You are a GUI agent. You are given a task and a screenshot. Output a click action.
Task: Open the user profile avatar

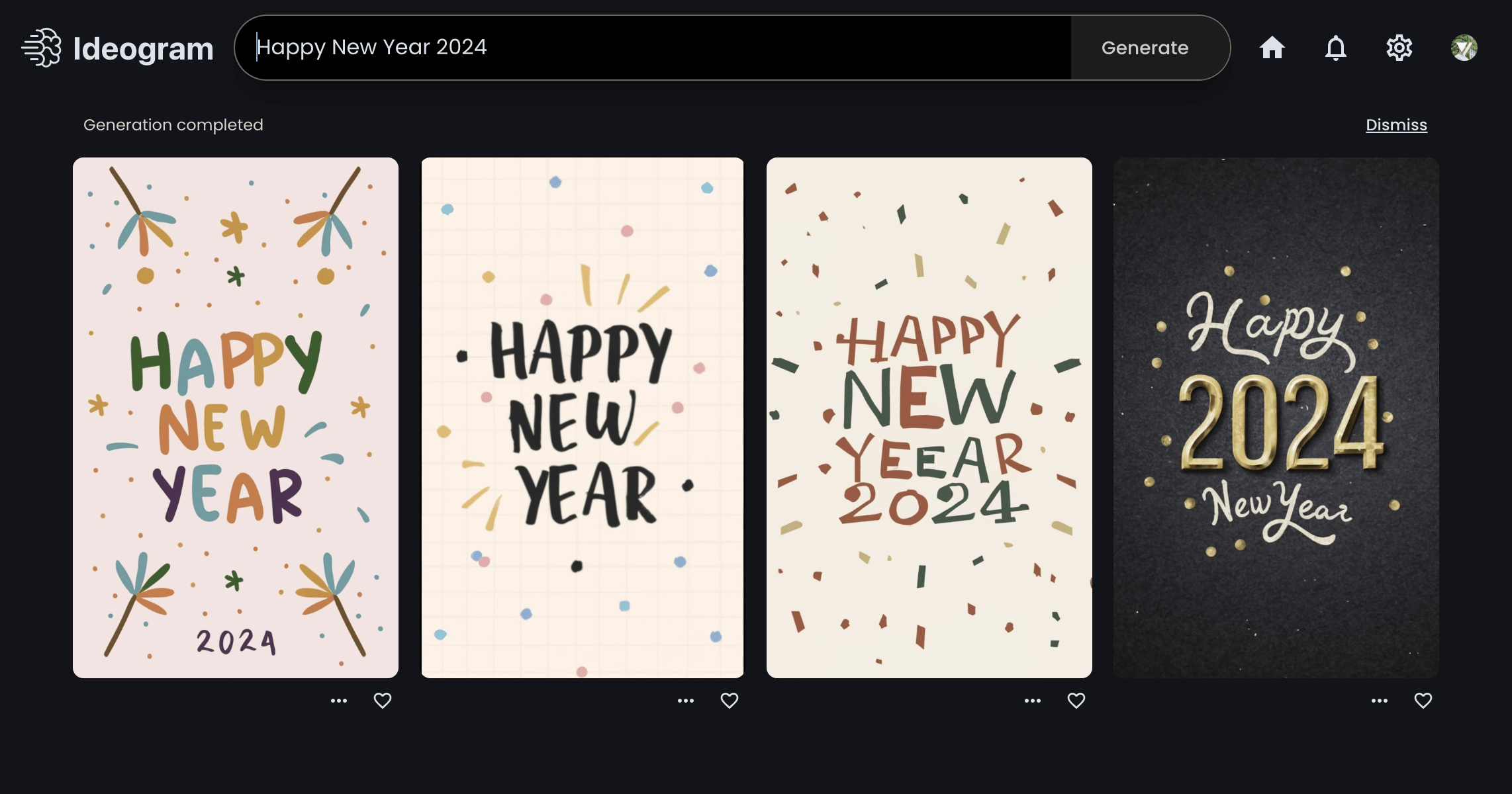[x=1464, y=48]
